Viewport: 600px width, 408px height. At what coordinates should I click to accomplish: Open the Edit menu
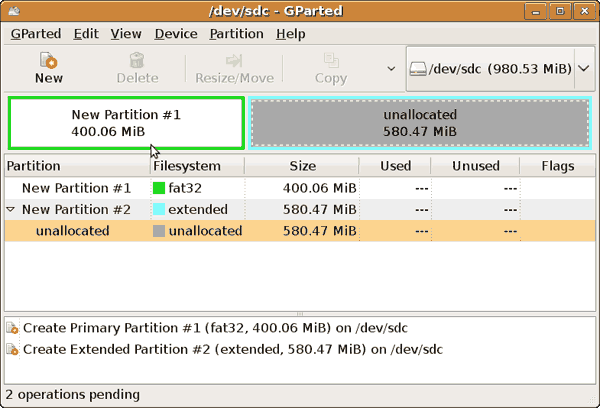86,34
